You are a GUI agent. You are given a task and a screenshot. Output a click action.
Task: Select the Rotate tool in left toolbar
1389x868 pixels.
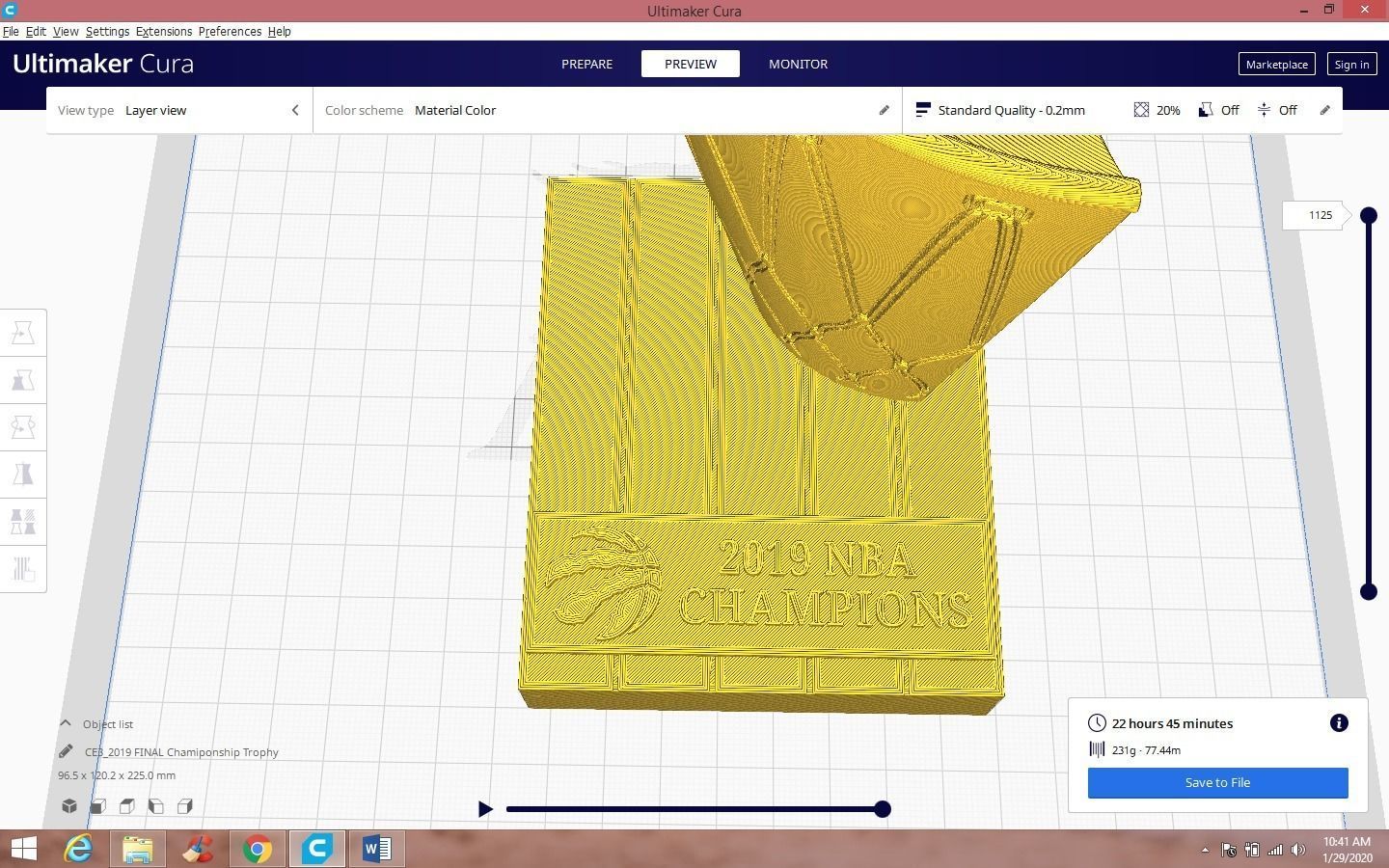point(23,427)
